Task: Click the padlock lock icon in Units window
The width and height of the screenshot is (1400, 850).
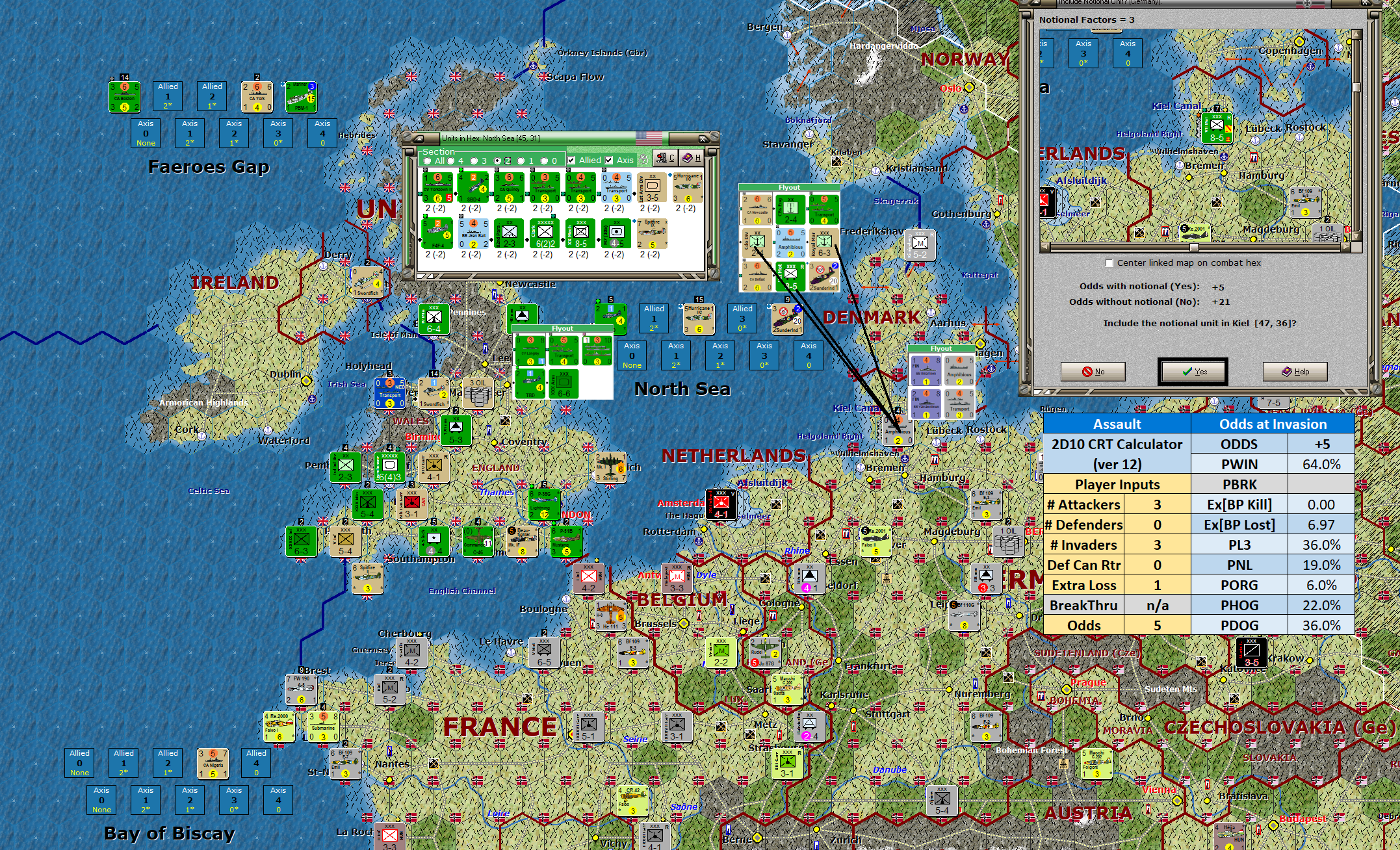Action: pyautogui.click(x=643, y=159)
